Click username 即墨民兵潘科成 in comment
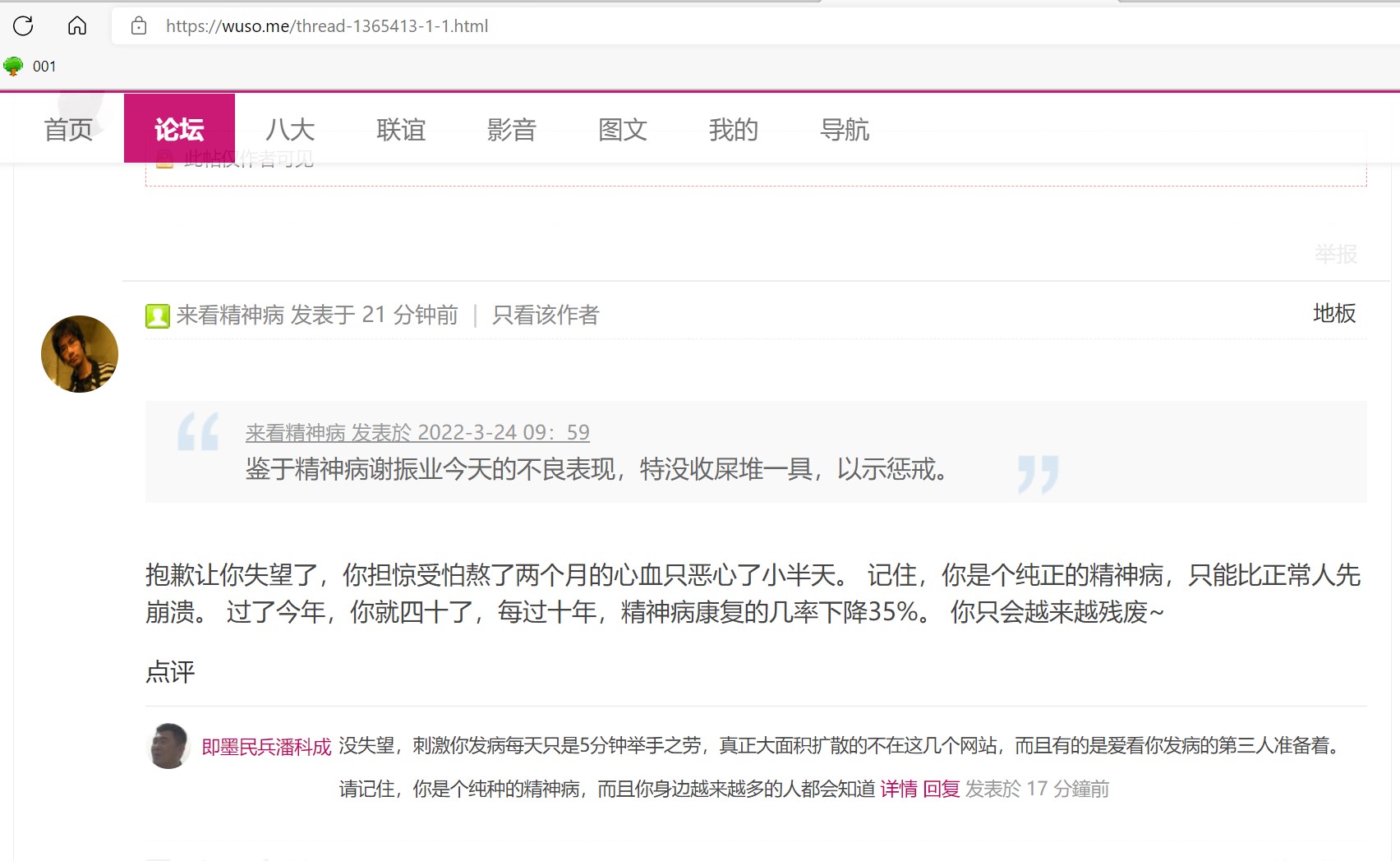The width and height of the screenshot is (1400, 861). point(266,746)
